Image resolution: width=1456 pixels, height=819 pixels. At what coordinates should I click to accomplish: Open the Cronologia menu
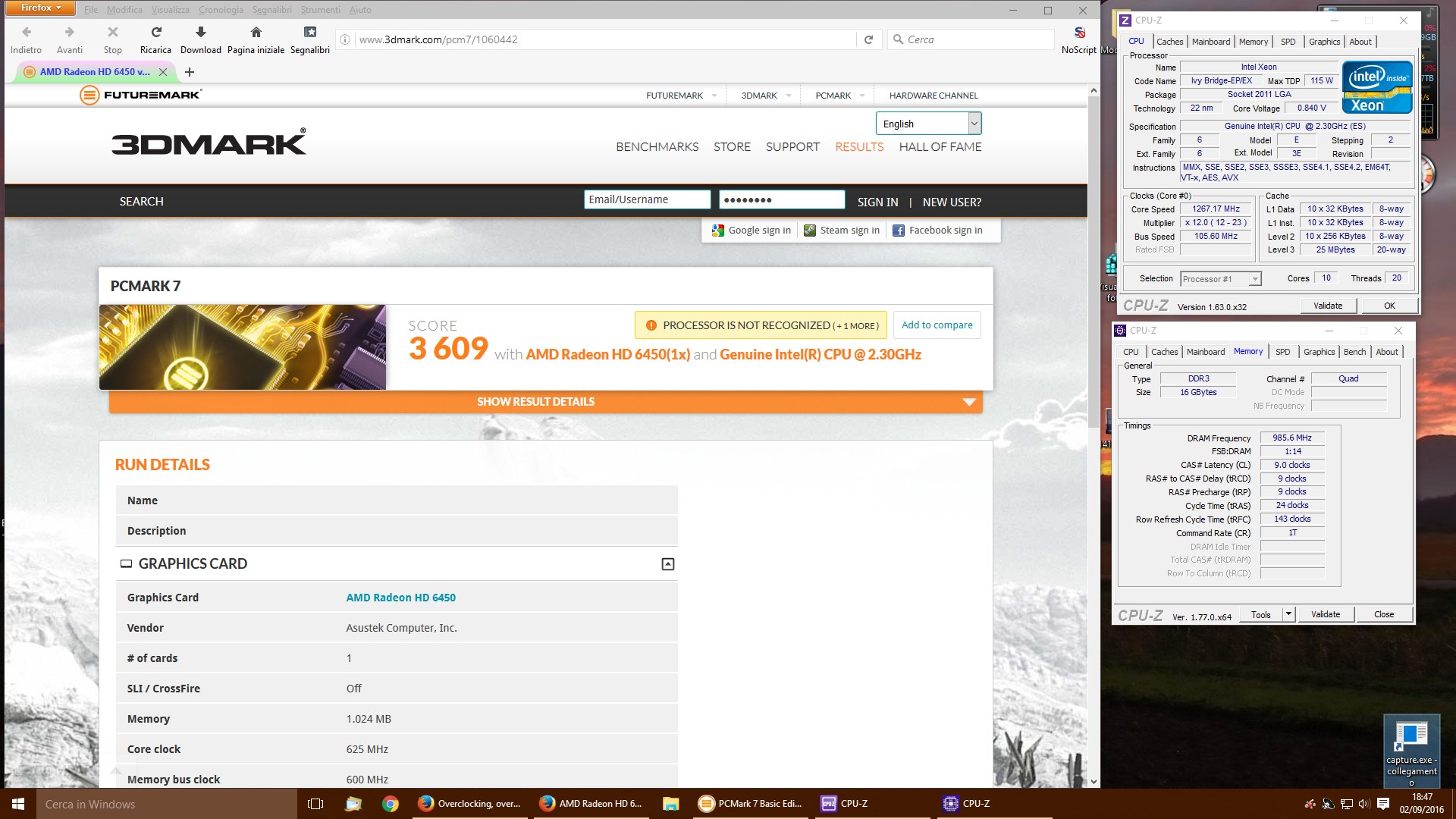click(221, 10)
